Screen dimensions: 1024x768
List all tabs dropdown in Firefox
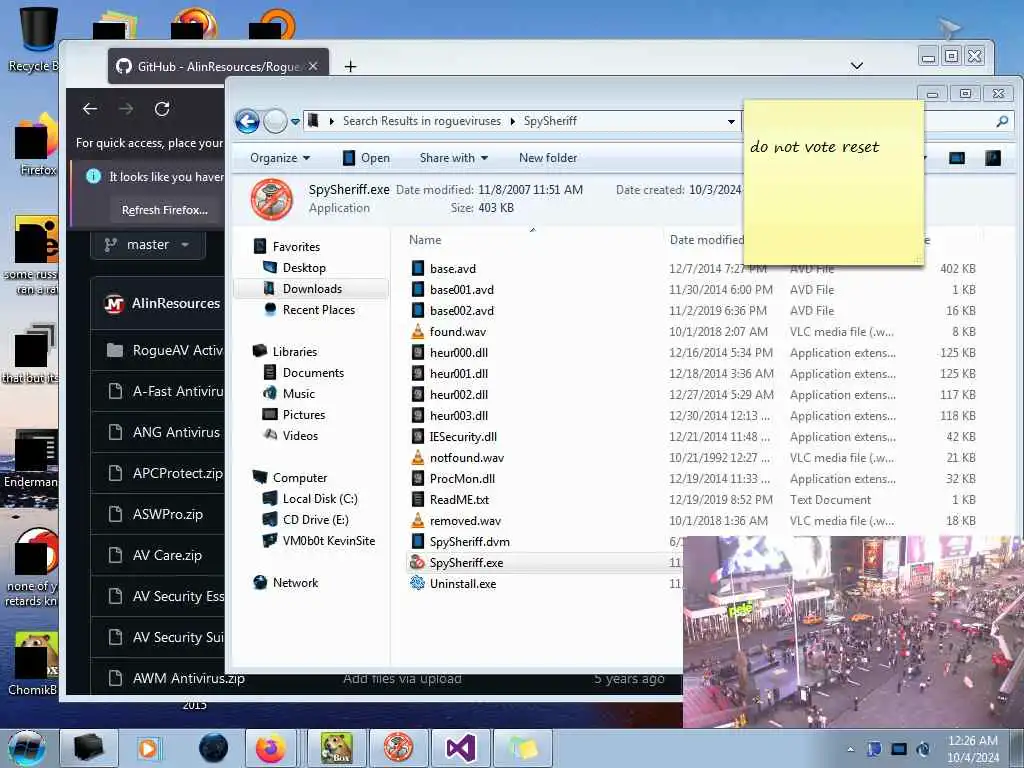click(x=857, y=65)
